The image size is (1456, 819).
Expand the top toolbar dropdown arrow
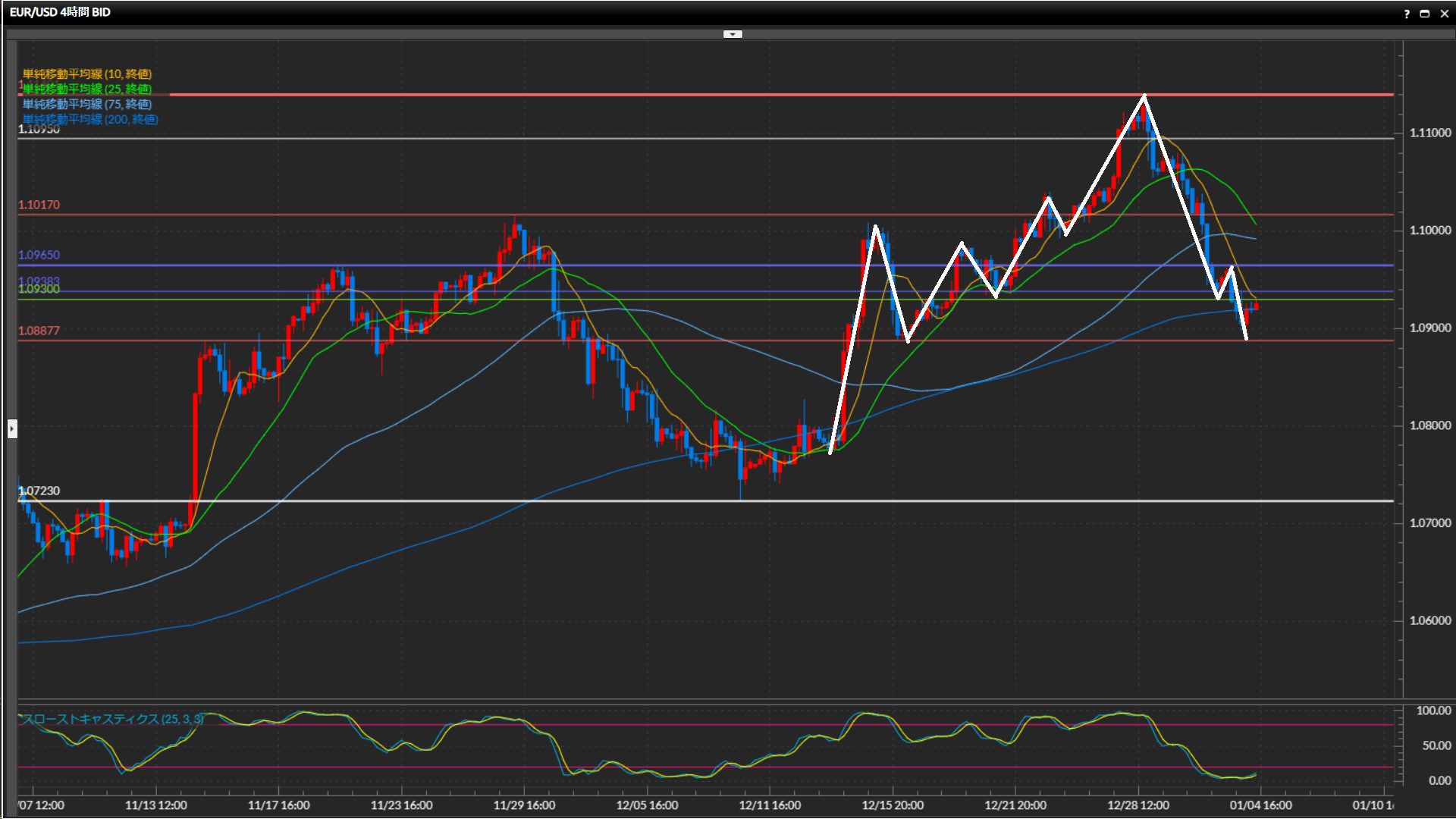[x=732, y=34]
